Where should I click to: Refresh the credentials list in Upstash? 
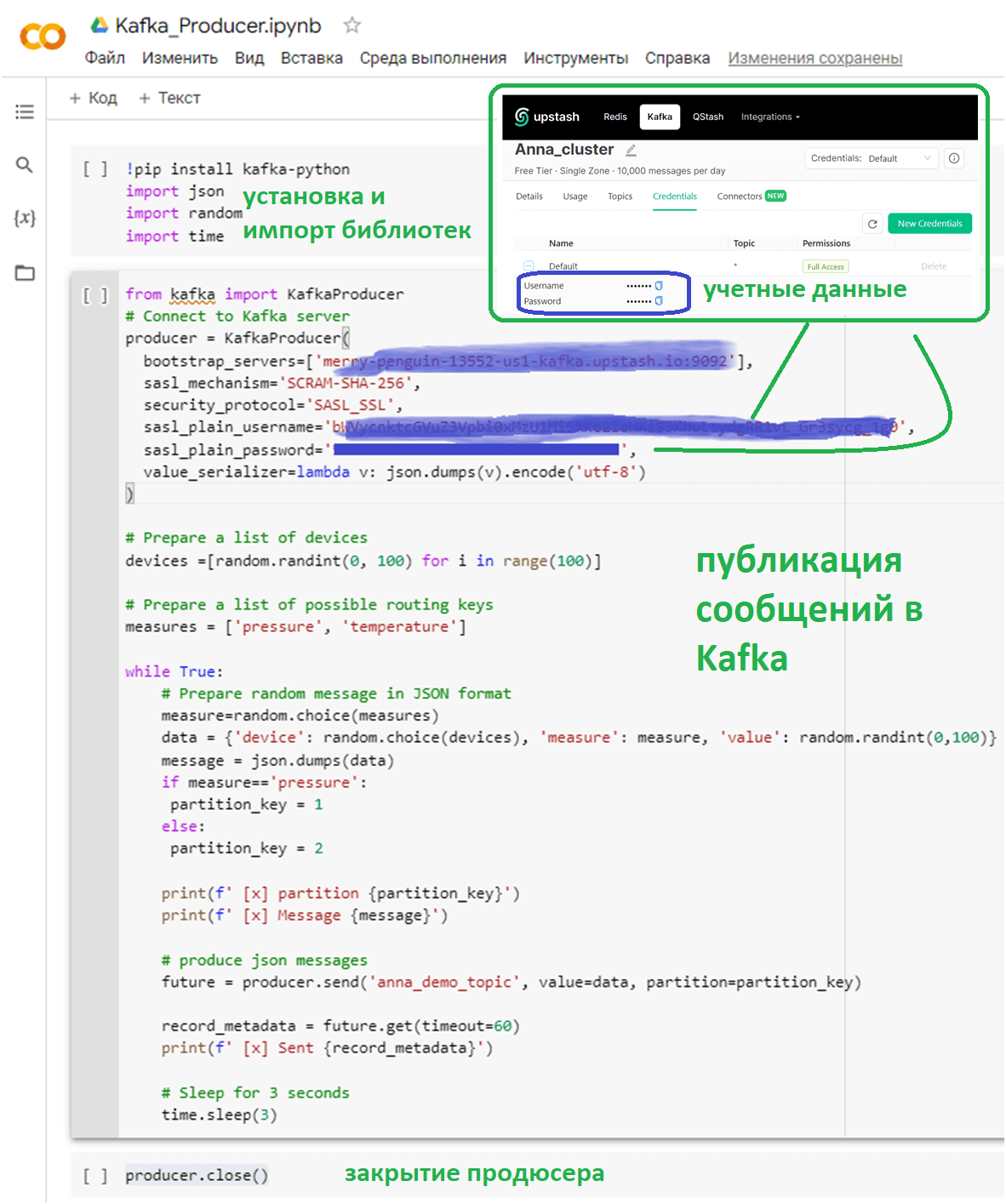[872, 224]
